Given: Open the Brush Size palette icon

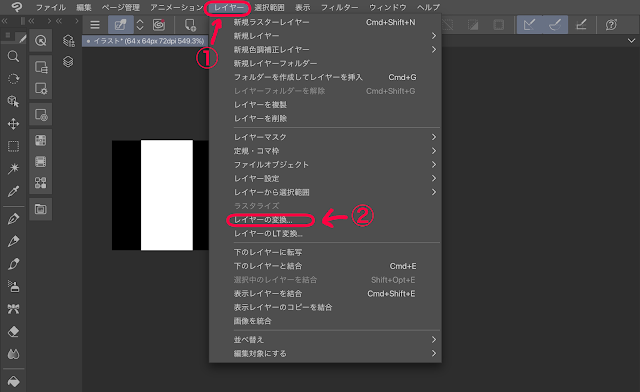Looking at the screenshot, I should point(40,115).
